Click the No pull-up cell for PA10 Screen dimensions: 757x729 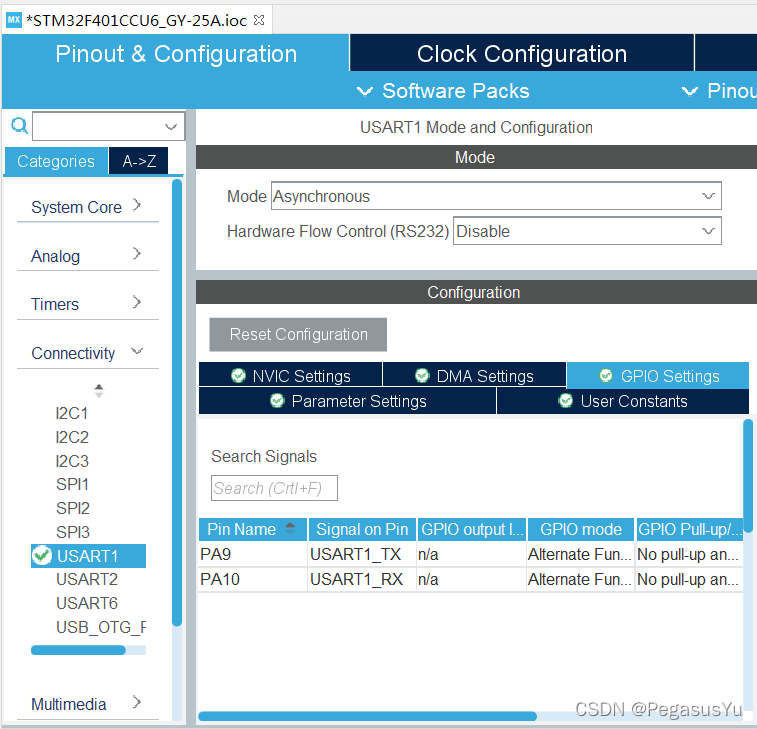[688, 579]
